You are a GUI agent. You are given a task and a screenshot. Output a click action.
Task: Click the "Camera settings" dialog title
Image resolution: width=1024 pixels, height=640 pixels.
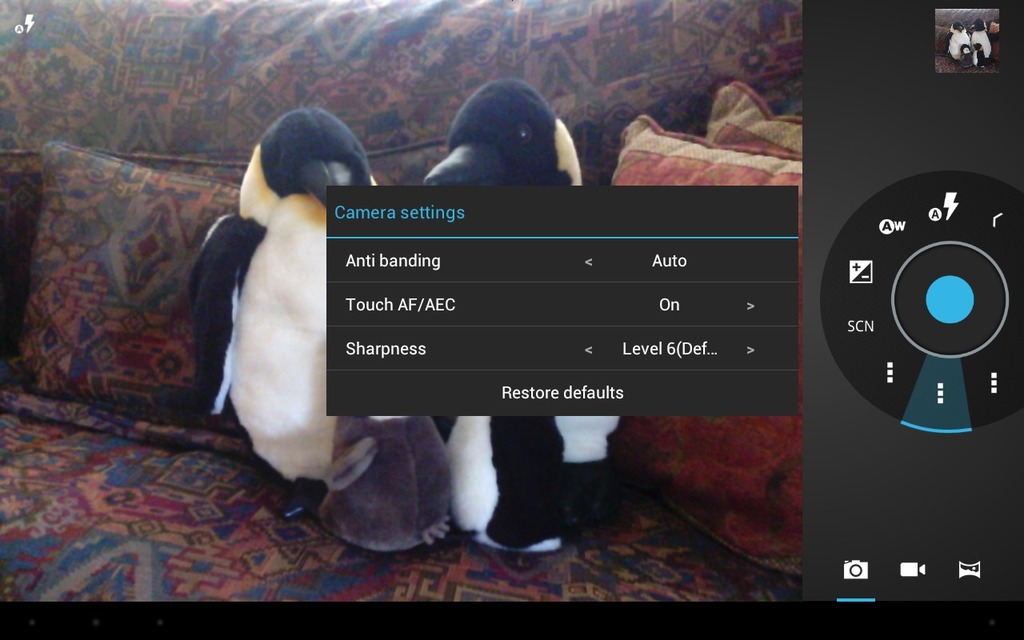point(400,212)
